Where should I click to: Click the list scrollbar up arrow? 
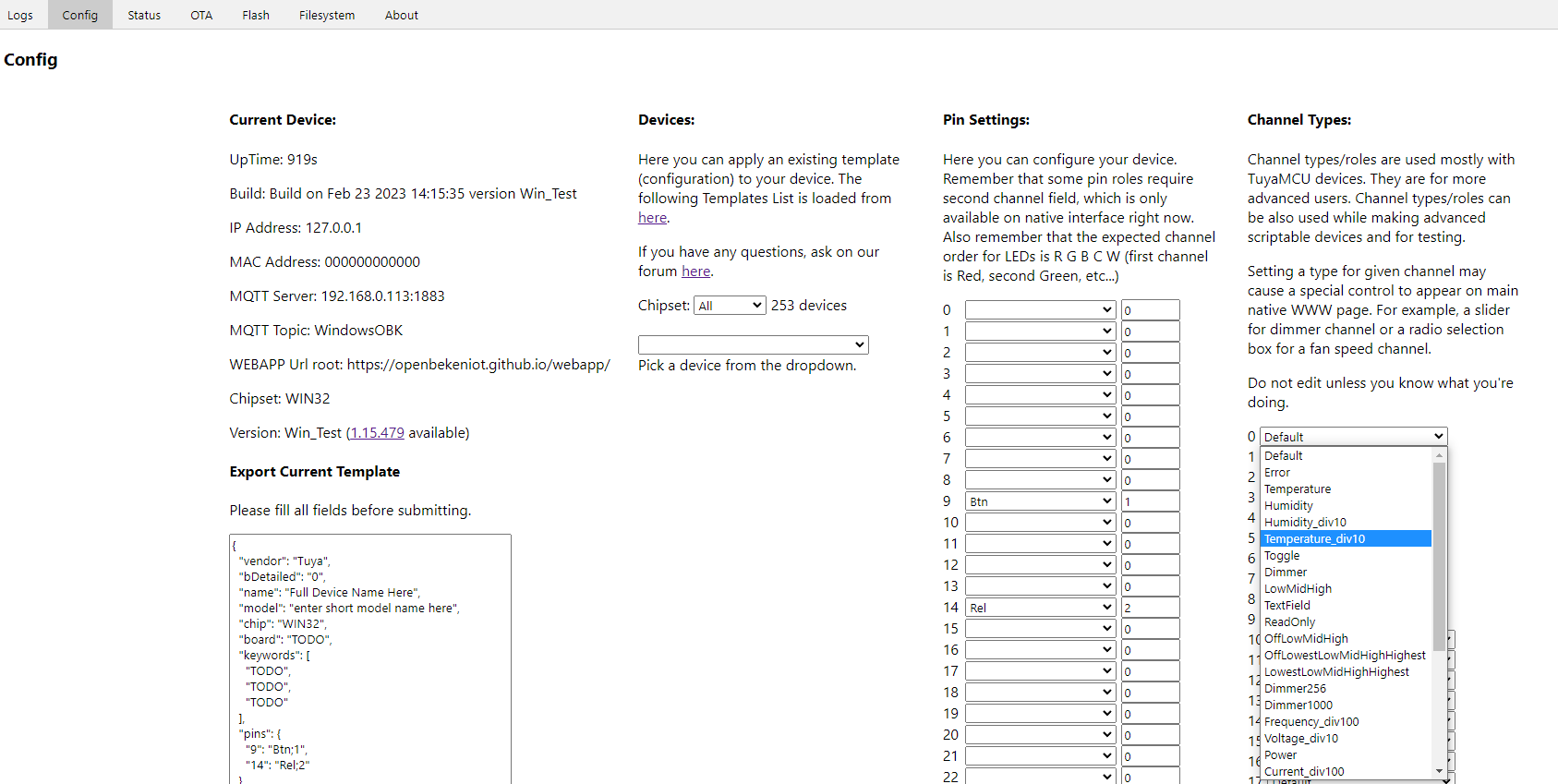(x=1439, y=455)
